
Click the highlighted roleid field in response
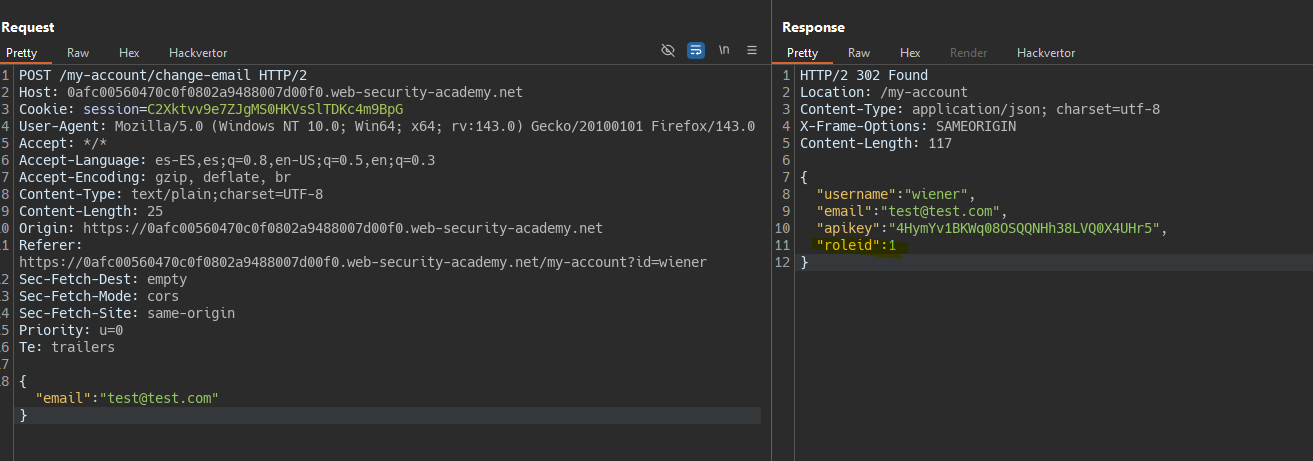pyautogui.click(x=856, y=245)
